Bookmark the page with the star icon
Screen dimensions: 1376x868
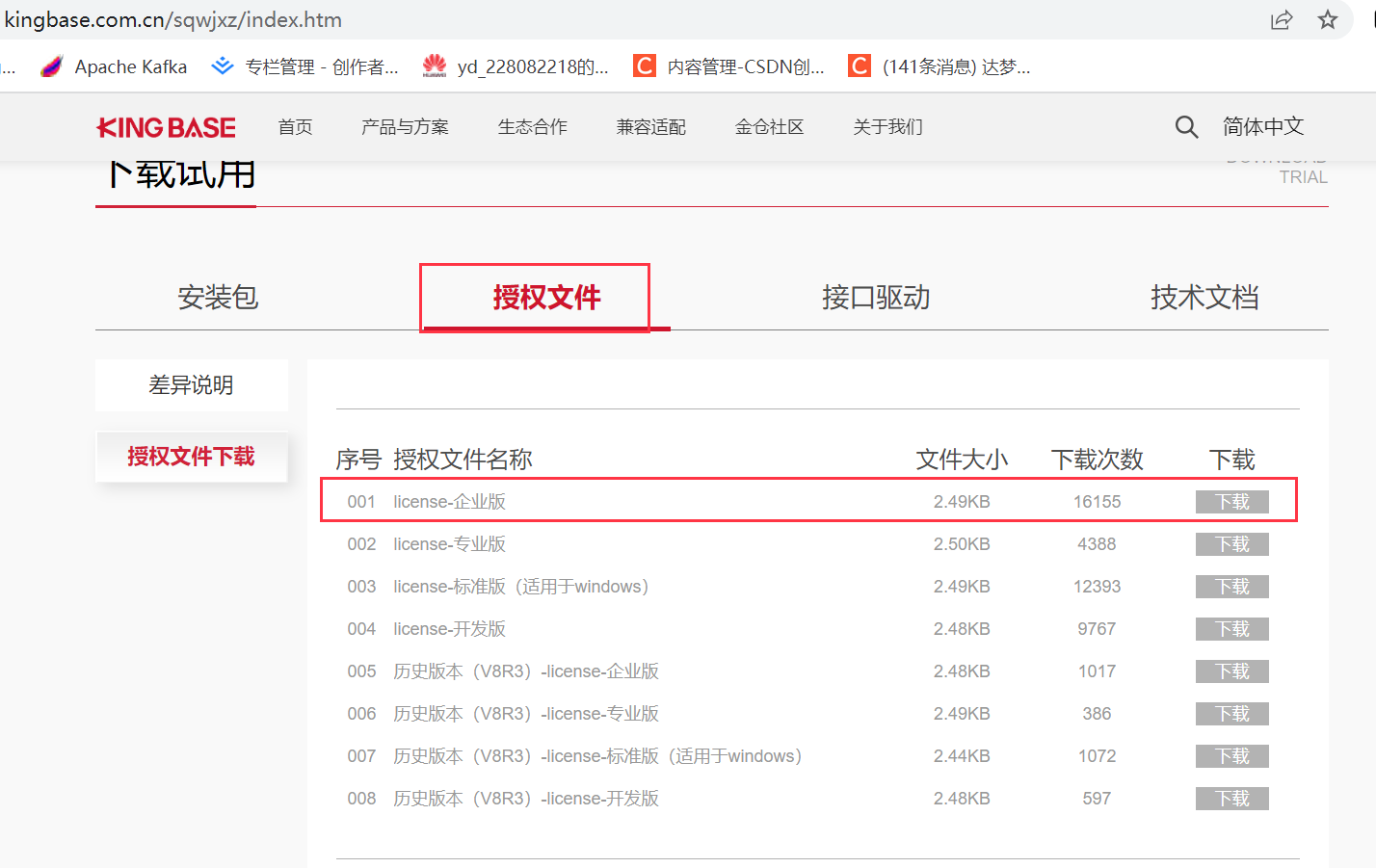(x=1330, y=19)
